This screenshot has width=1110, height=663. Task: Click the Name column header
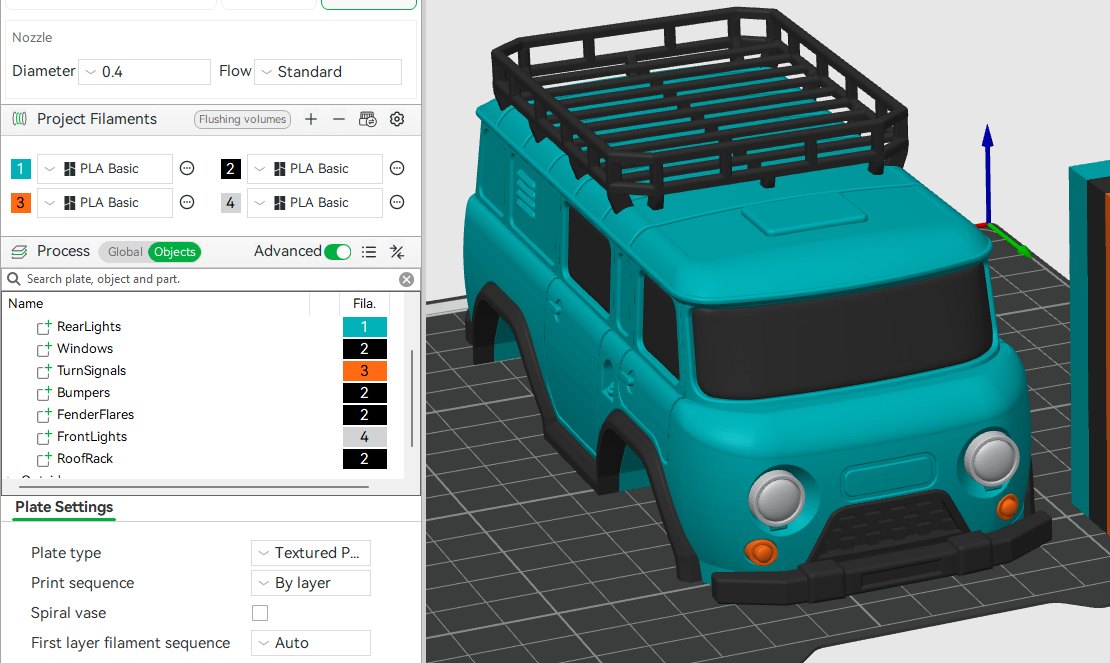(x=25, y=304)
